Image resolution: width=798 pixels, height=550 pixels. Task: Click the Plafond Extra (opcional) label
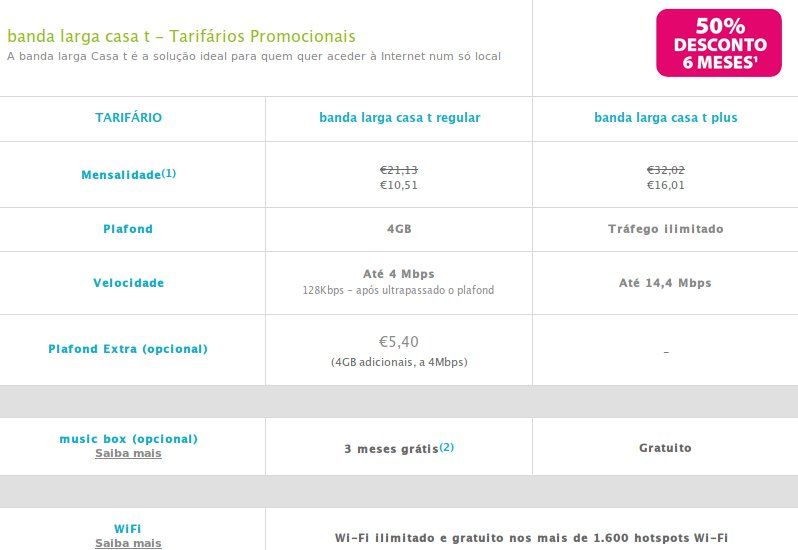click(128, 349)
